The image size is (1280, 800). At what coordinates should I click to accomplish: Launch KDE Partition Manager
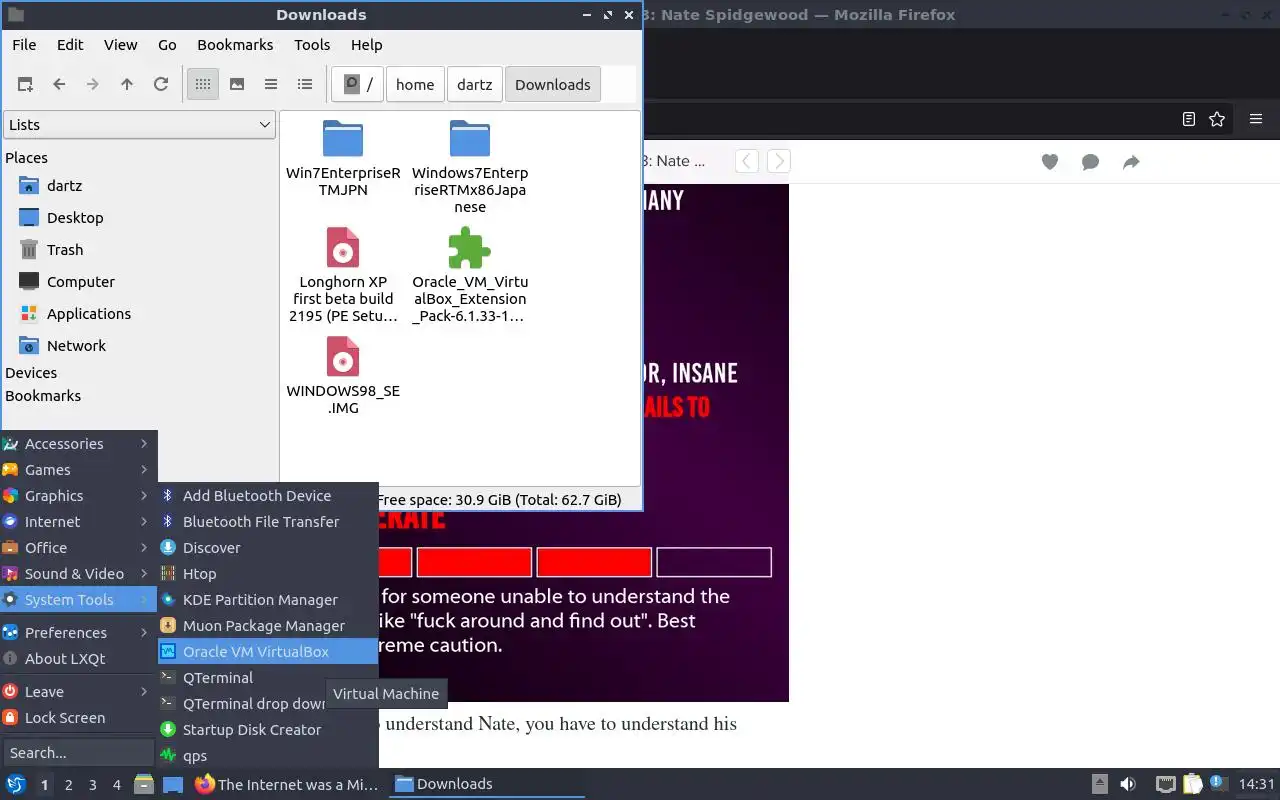pos(268,600)
